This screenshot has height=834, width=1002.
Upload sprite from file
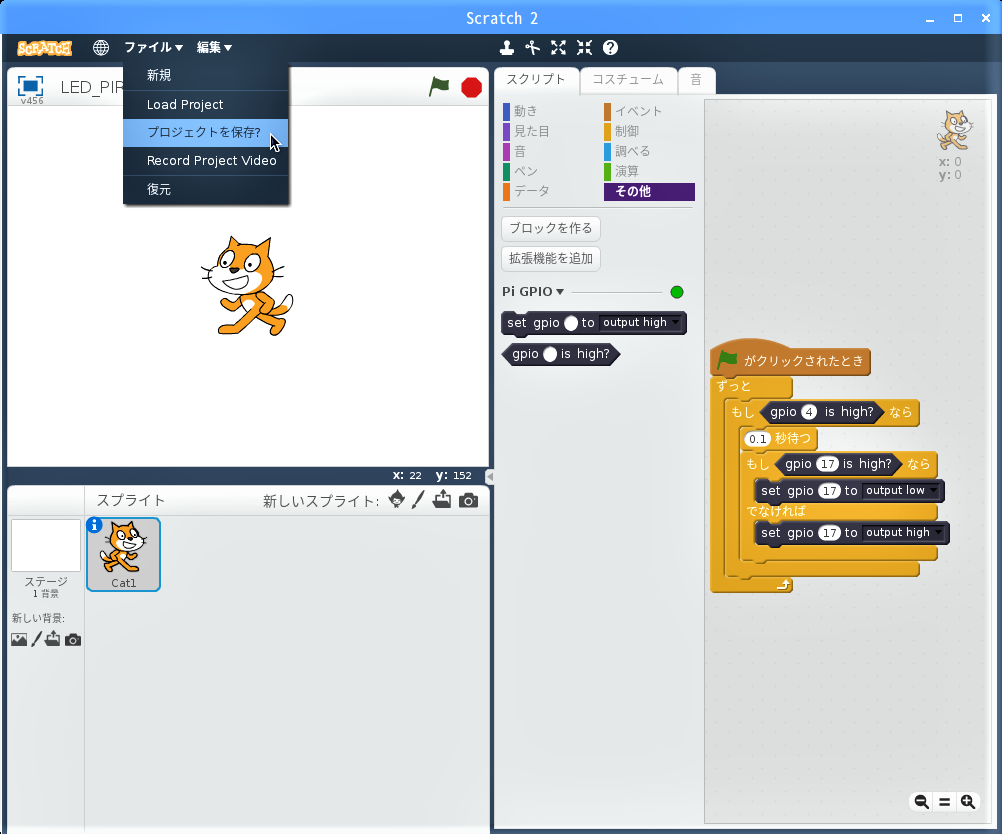coord(442,500)
